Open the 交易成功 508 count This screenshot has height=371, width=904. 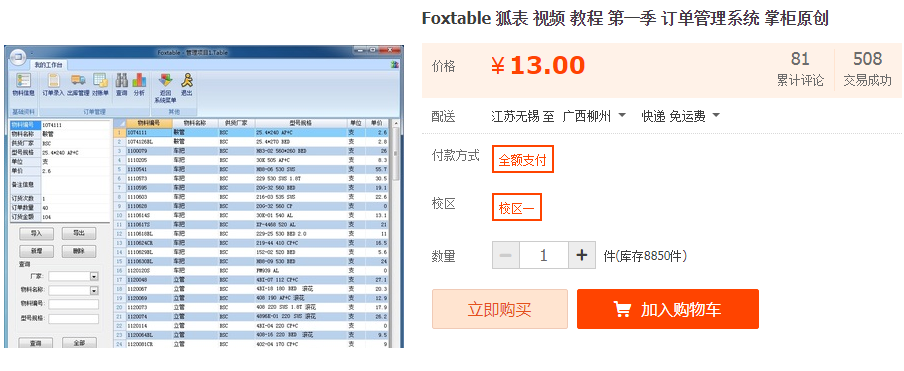coord(868,69)
